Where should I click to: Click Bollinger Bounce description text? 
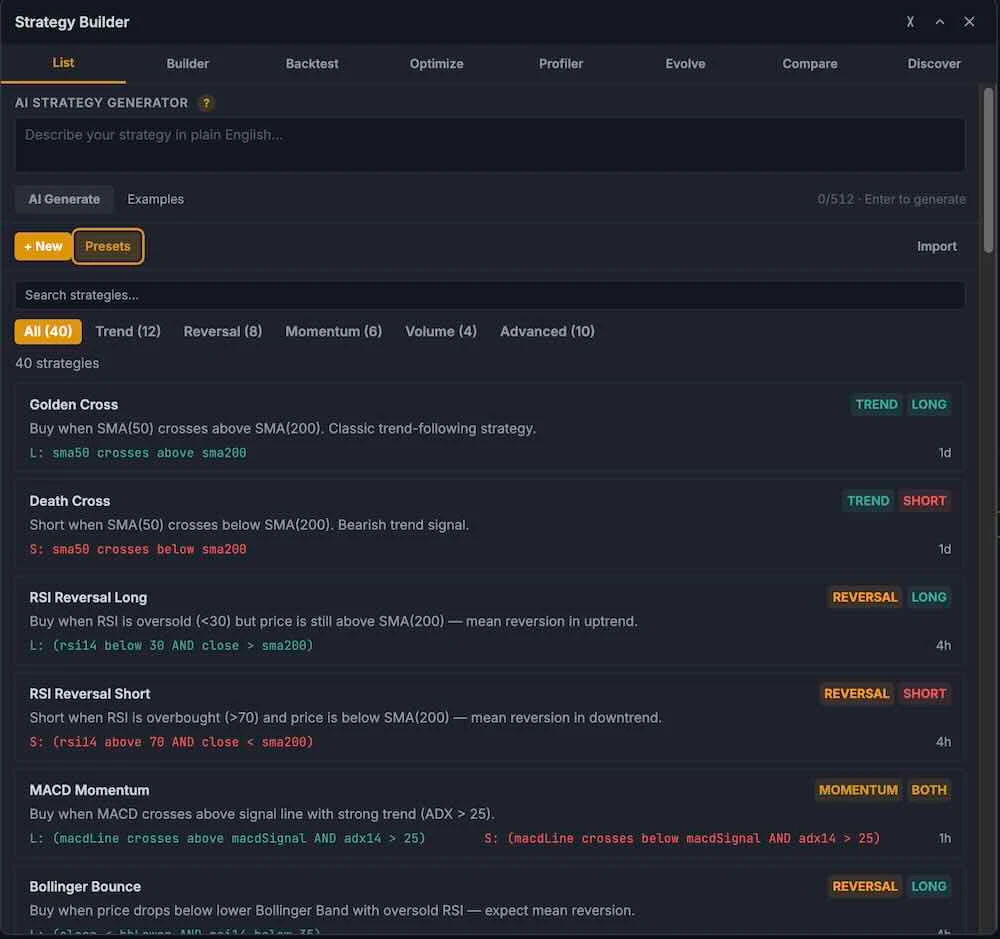point(332,910)
